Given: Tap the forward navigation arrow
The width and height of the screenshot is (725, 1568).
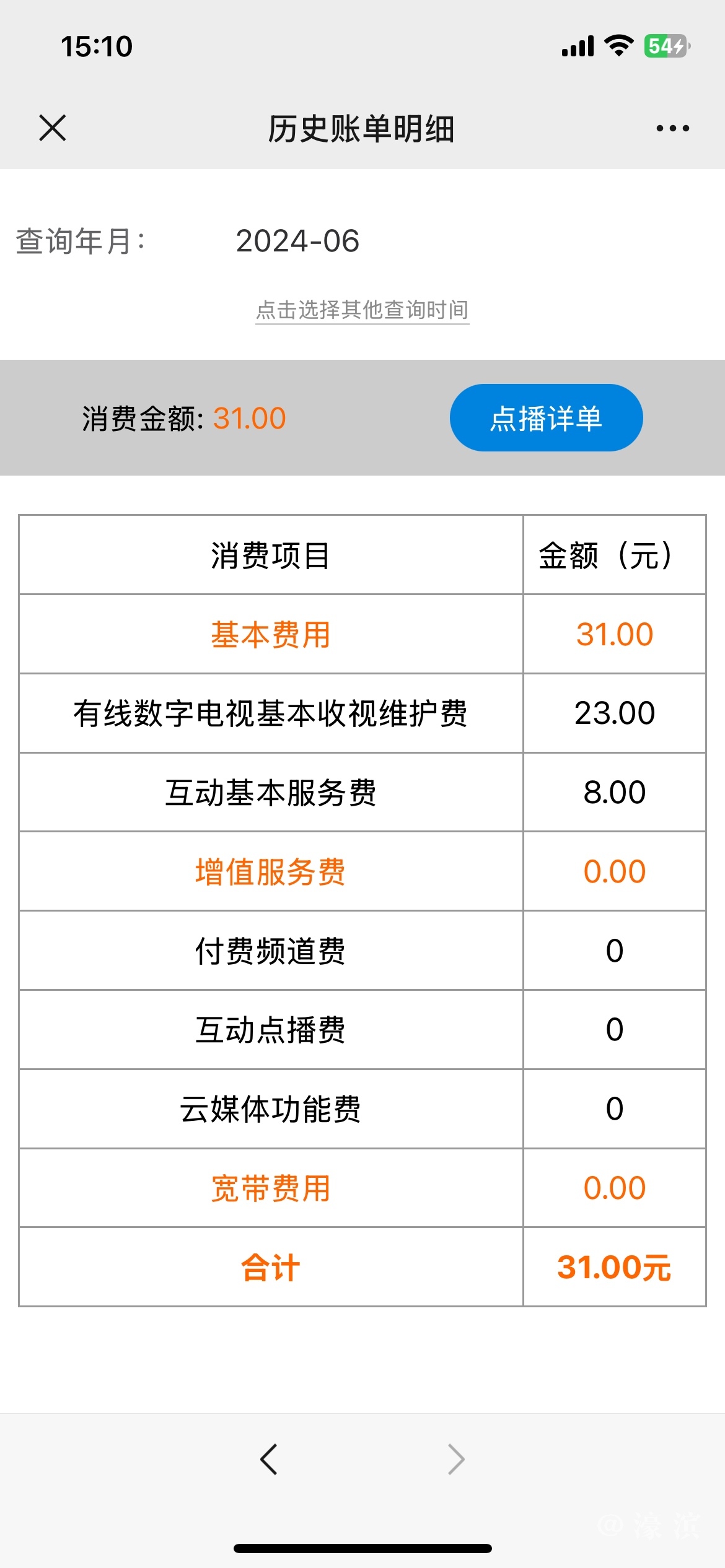Looking at the screenshot, I should click(456, 1460).
